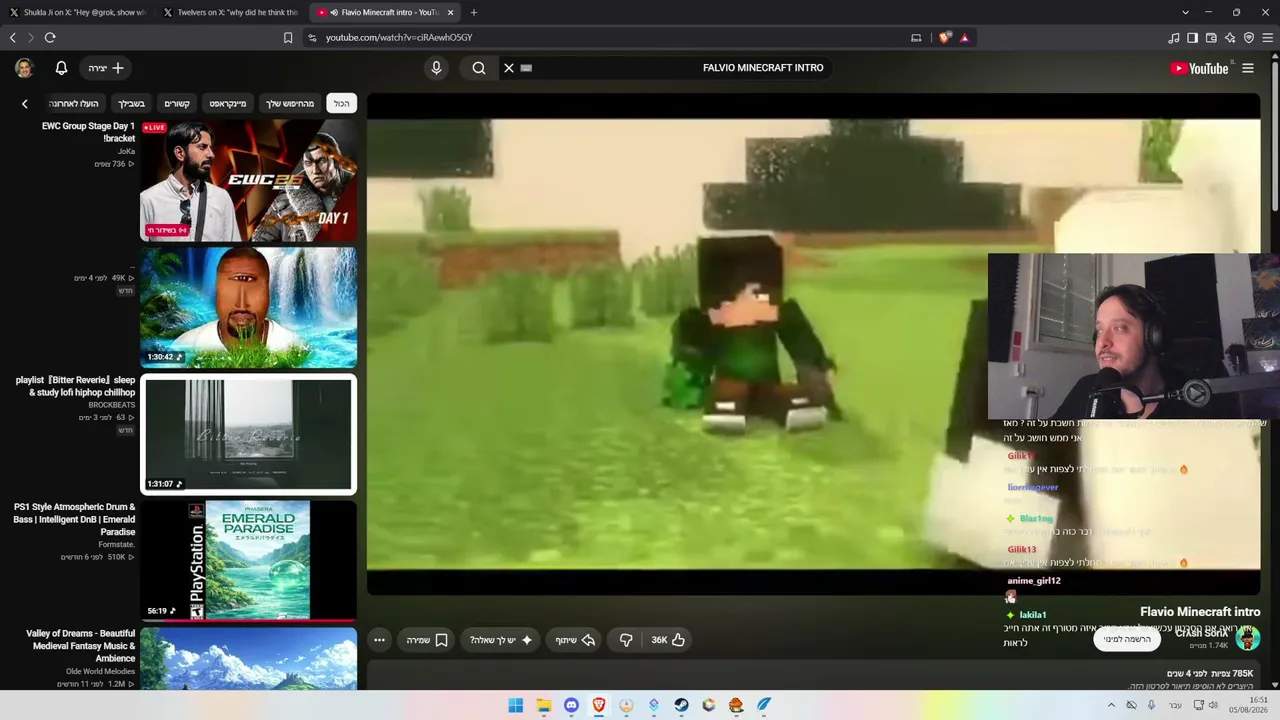The height and width of the screenshot is (720, 1280).
Task: Open Discord from the taskbar
Action: [571, 705]
